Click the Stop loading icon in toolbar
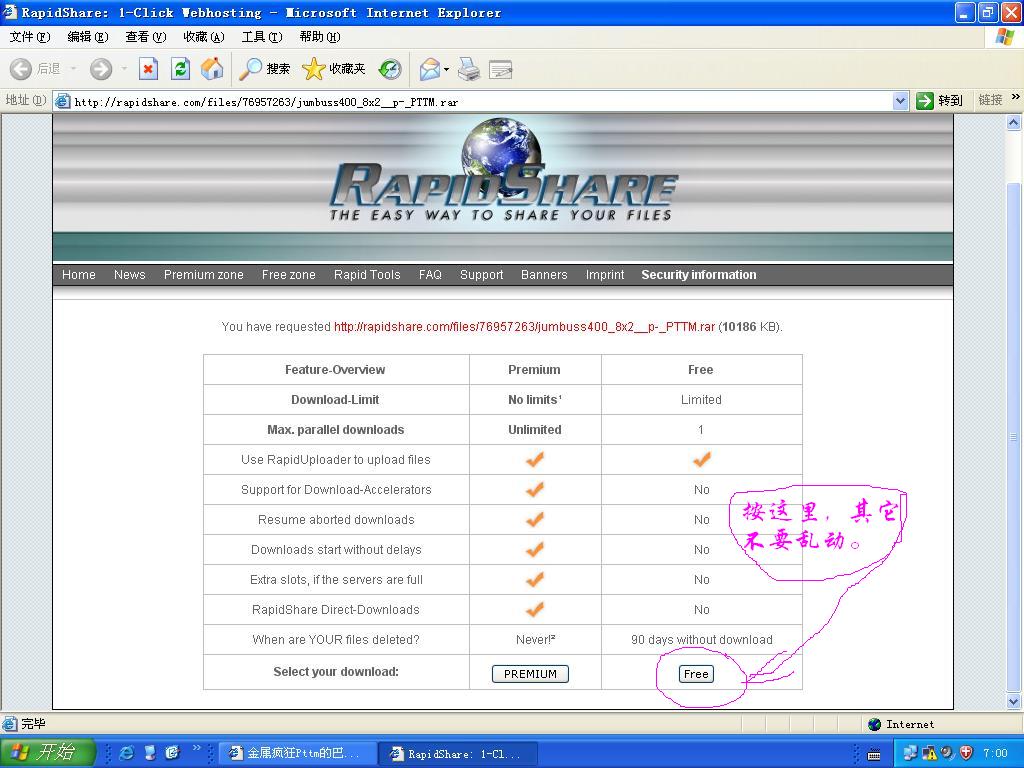Viewport: 1024px width, 768px height. pos(148,69)
